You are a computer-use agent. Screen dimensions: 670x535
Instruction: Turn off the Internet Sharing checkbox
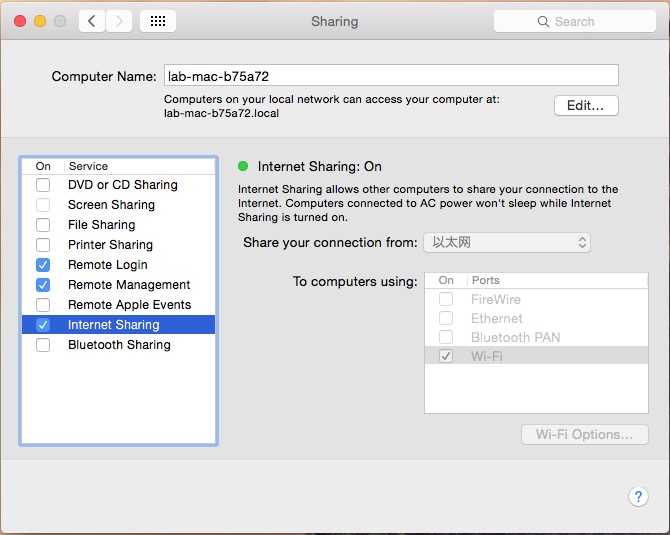click(43, 325)
